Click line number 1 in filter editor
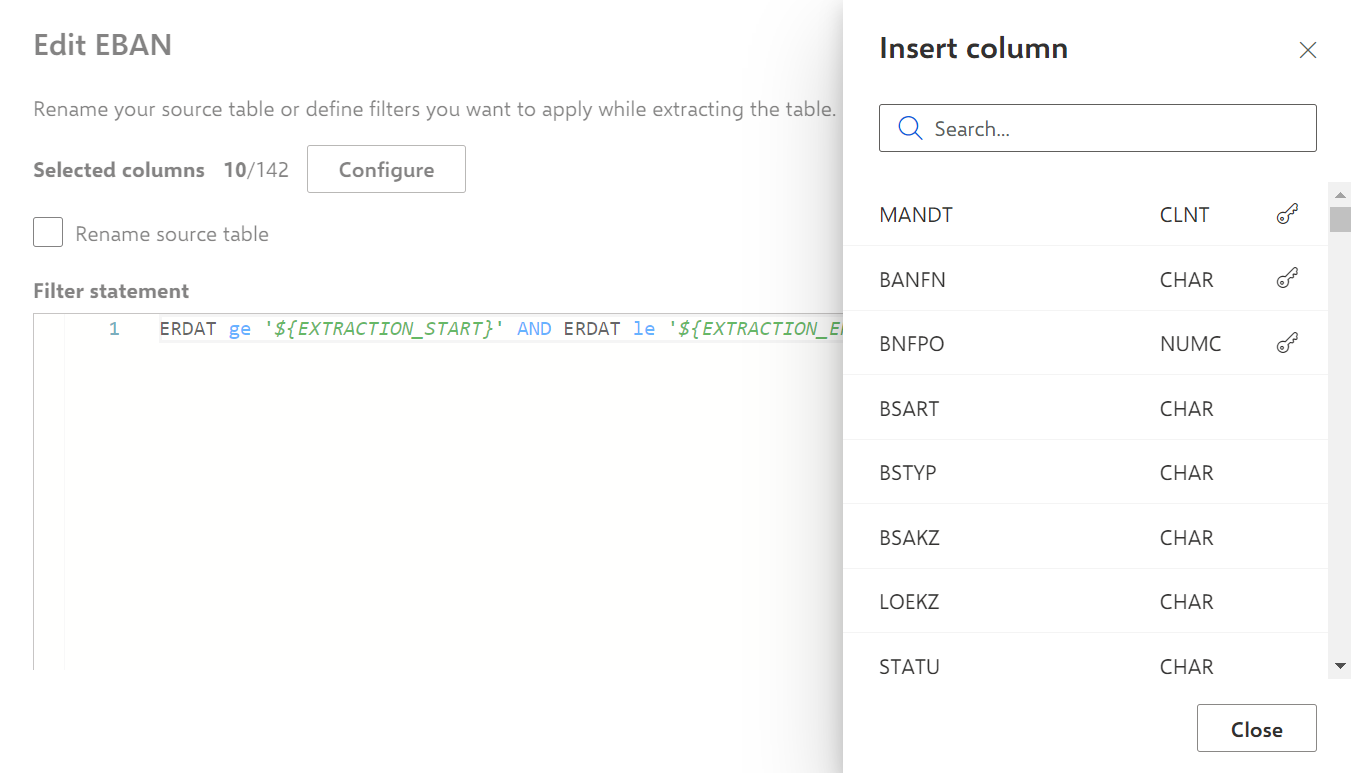Image resolution: width=1351 pixels, height=773 pixels. [114, 328]
